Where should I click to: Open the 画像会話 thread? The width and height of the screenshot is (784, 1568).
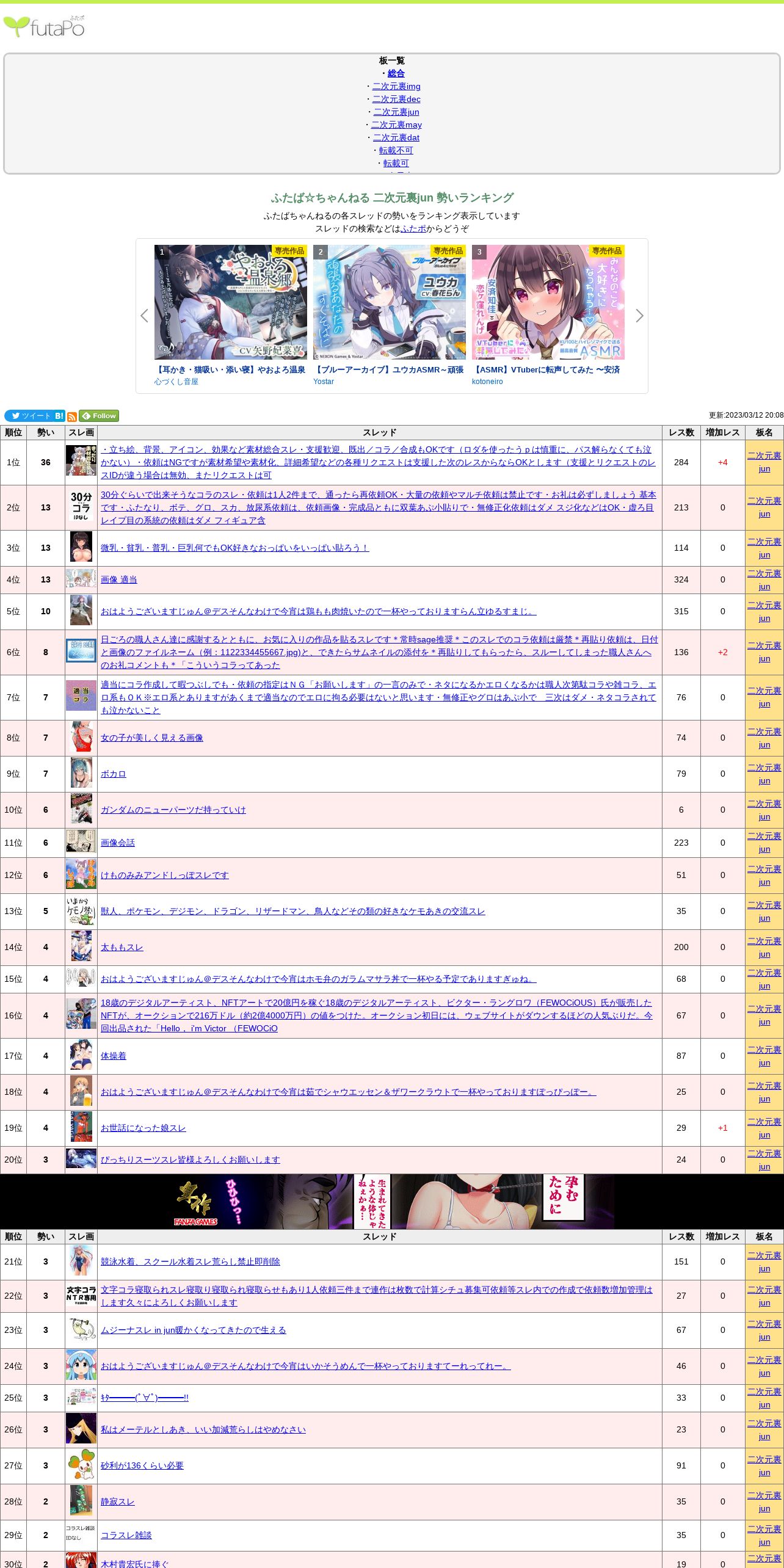(x=118, y=843)
